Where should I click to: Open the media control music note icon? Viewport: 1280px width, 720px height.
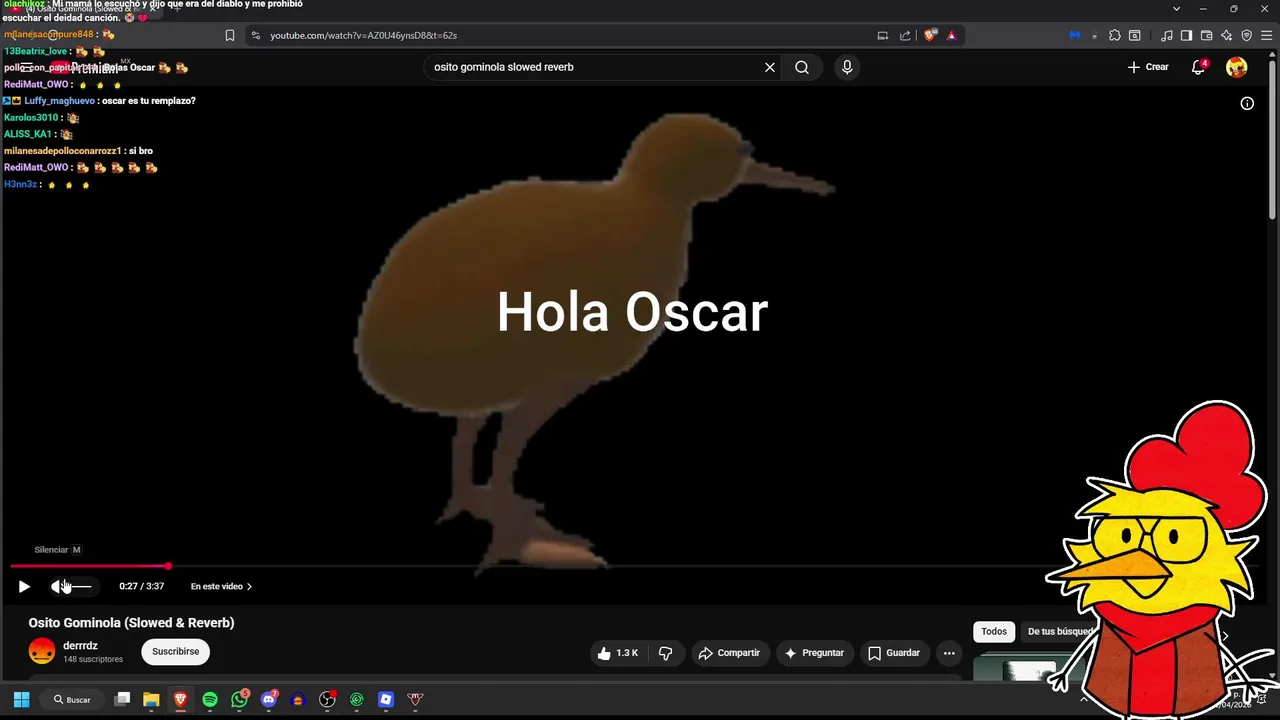(1167, 35)
